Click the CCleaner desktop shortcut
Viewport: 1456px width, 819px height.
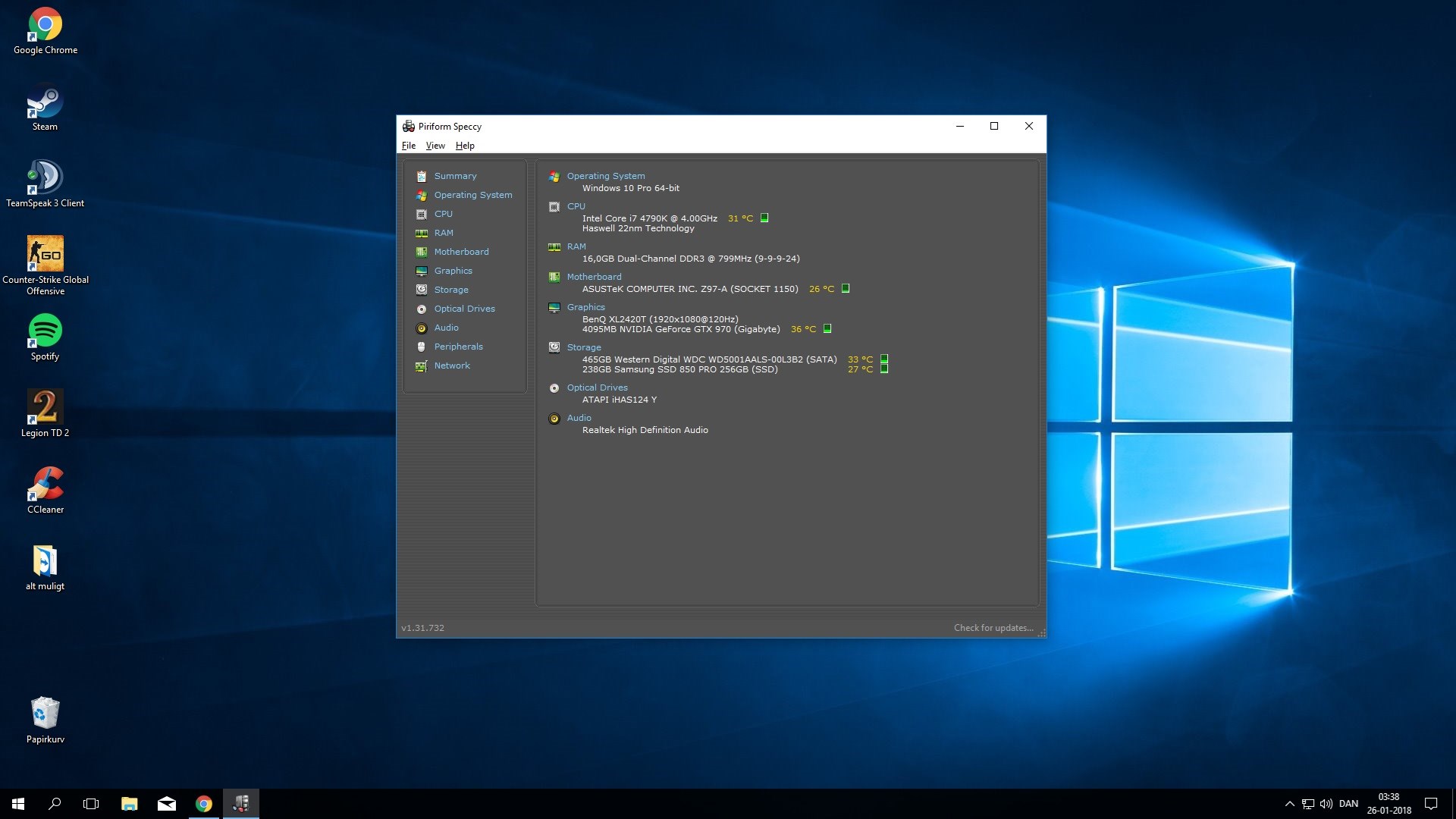click(45, 491)
